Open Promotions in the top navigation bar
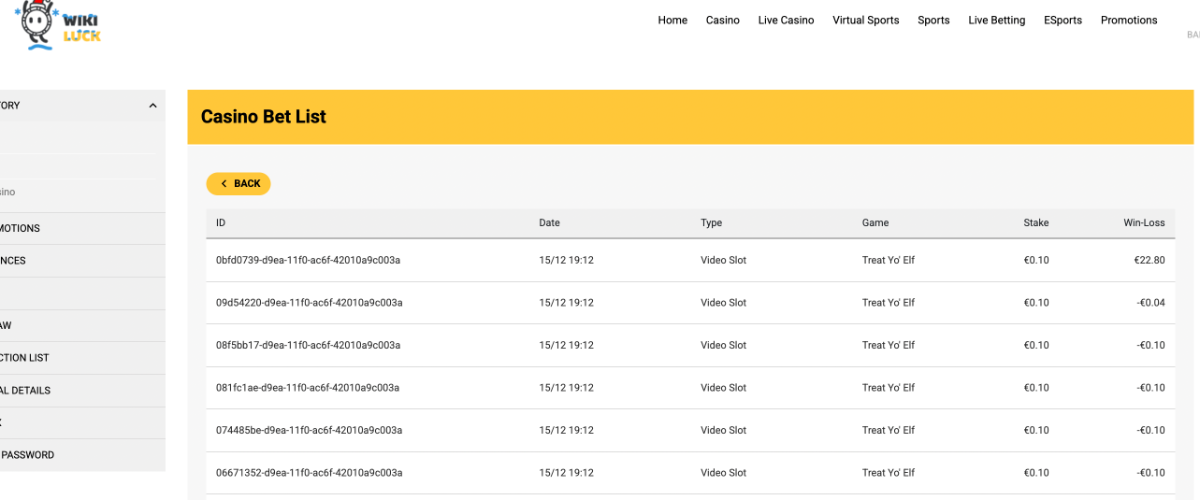The width and height of the screenshot is (1200, 500). (1128, 20)
